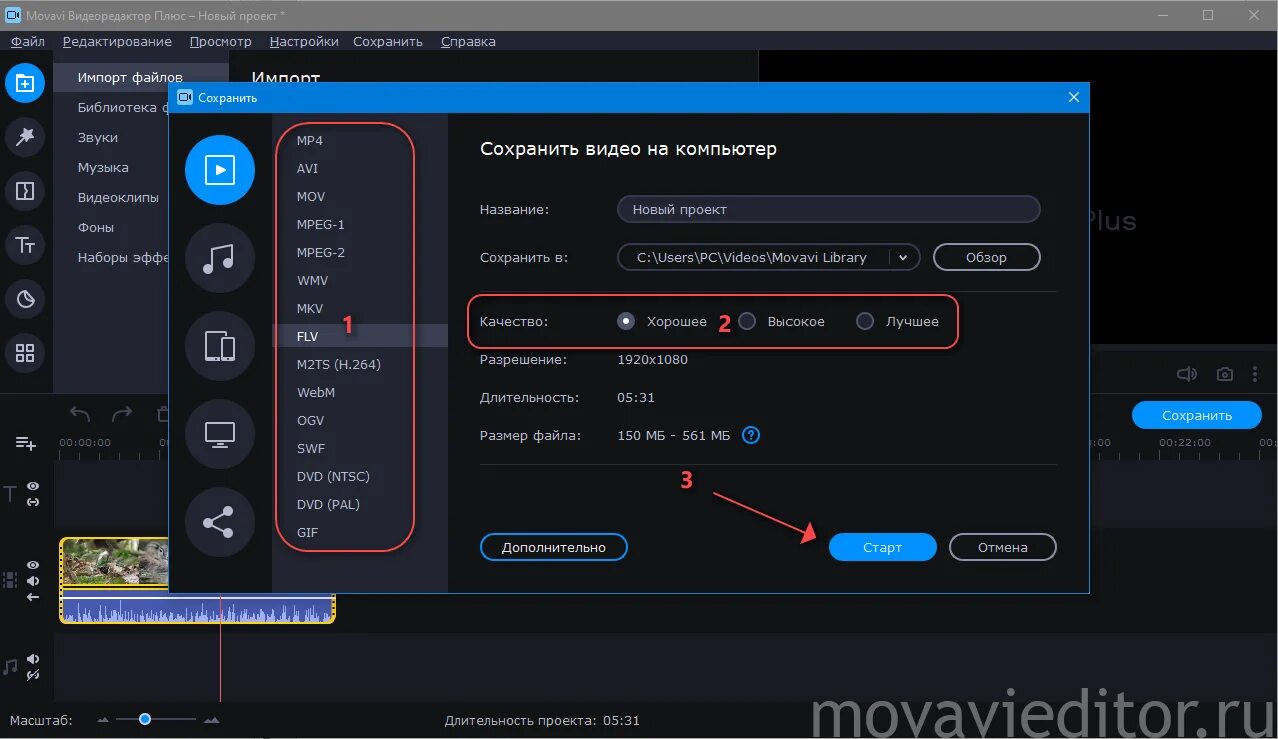Screen dimensions: 1278x739
Task: Select the audio waveform of the clip
Action: pyautogui.click(x=197, y=608)
